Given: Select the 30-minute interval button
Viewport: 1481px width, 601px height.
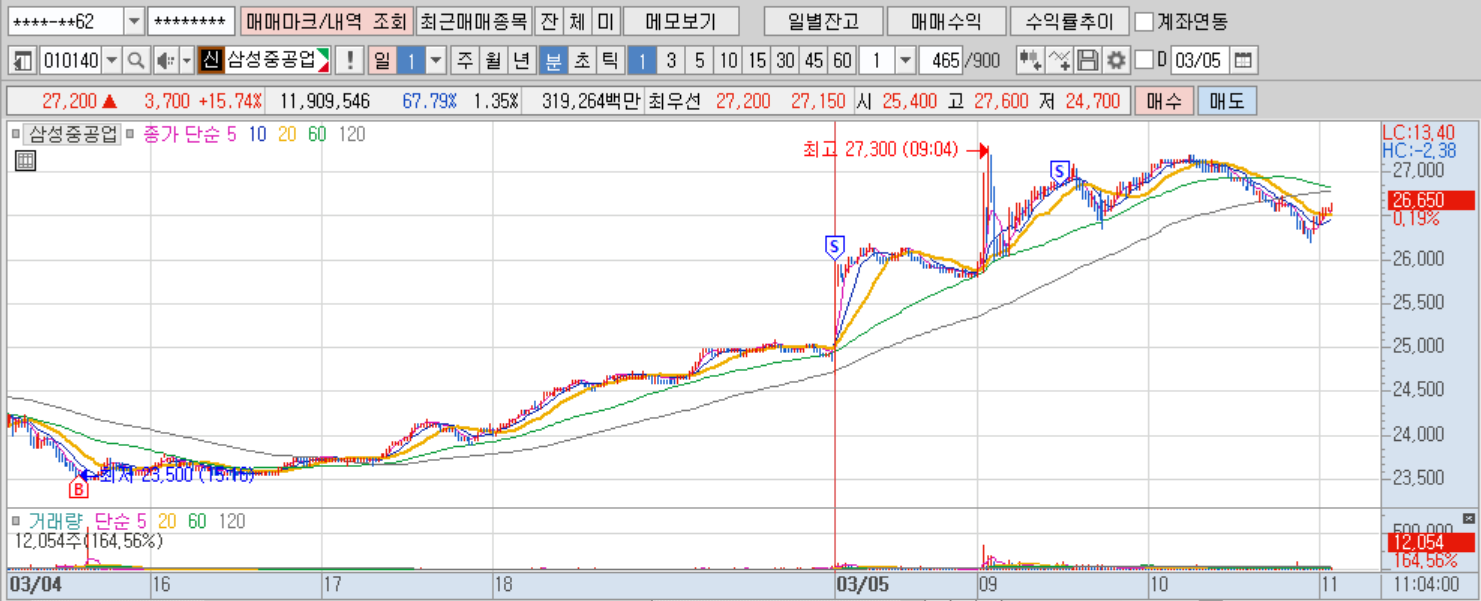Looking at the screenshot, I should 786,60.
